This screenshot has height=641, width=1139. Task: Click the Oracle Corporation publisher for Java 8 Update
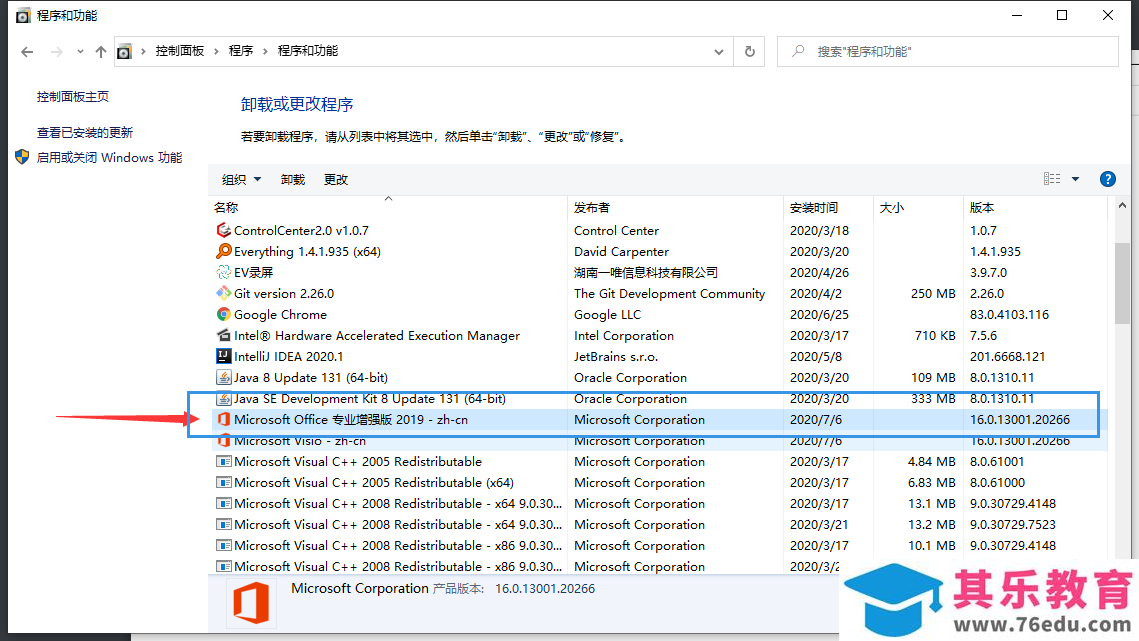[x=630, y=378]
